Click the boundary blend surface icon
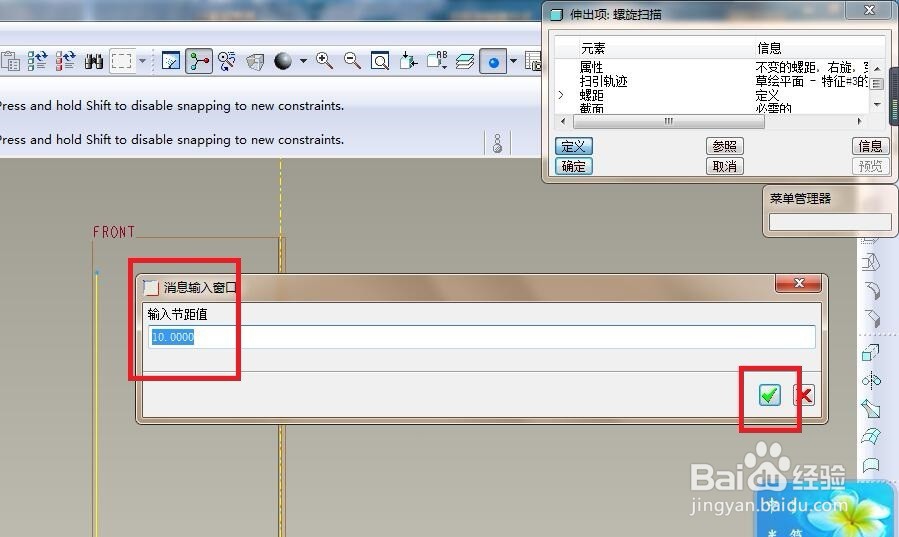Viewport: 899px width, 537px height. point(871,437)
